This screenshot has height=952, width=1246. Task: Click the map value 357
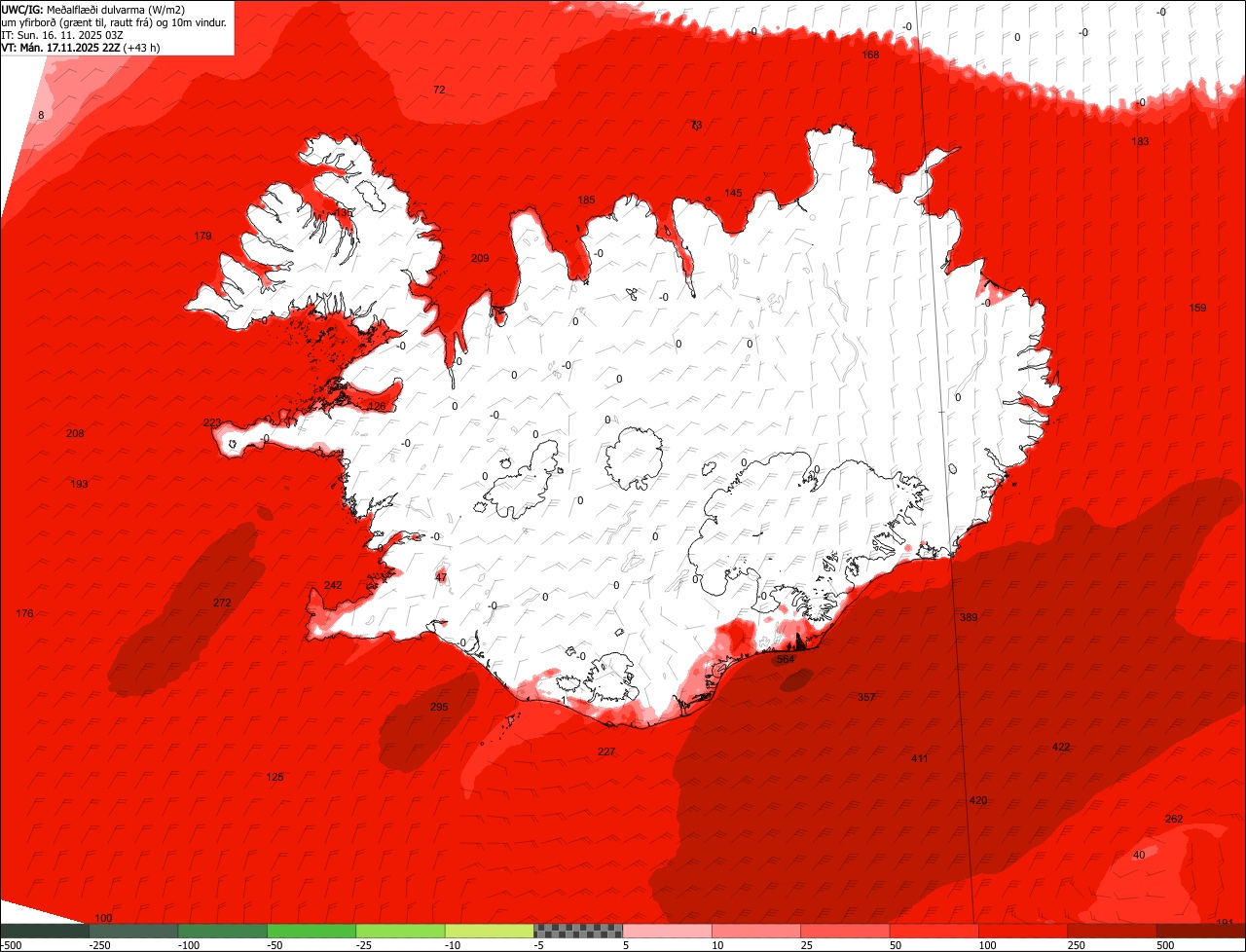pyautogui.click(x=866, y=698)
